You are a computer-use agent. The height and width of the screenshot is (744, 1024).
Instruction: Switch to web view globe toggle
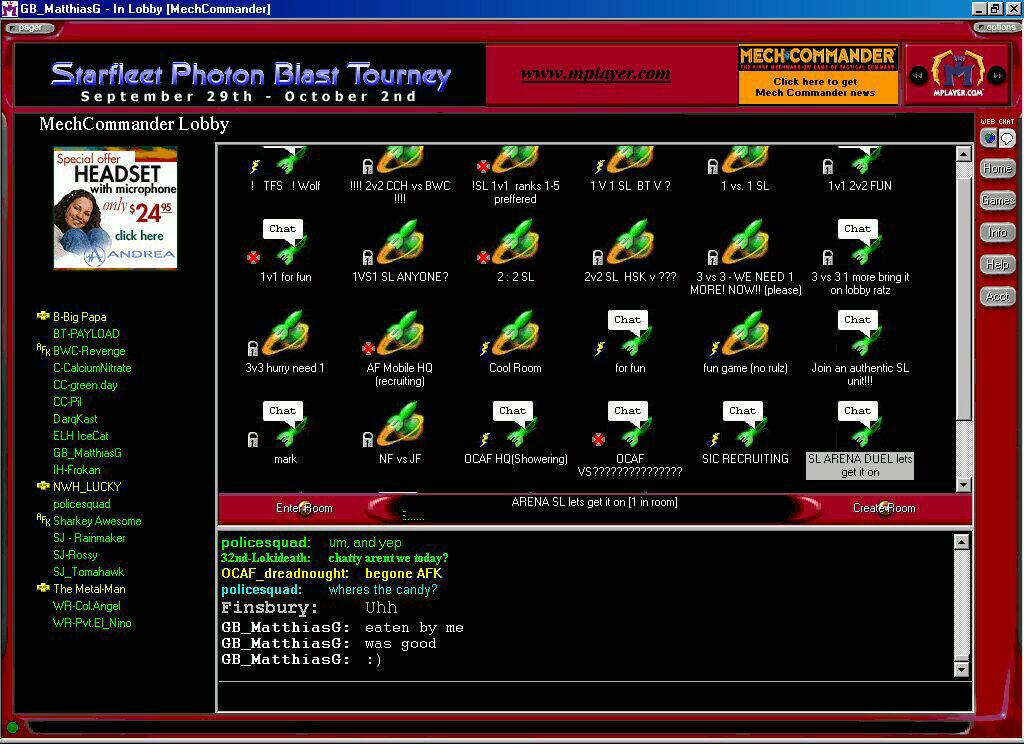[x=989, y=138]
